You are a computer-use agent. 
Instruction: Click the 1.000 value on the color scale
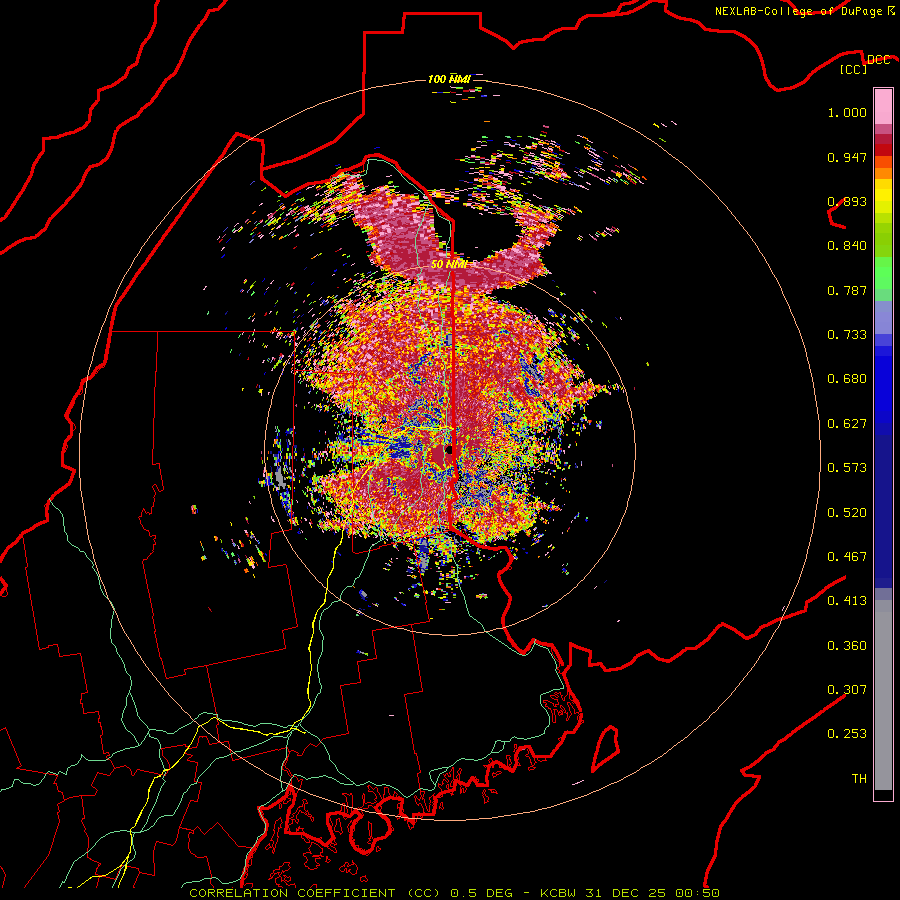pos(847,112)
